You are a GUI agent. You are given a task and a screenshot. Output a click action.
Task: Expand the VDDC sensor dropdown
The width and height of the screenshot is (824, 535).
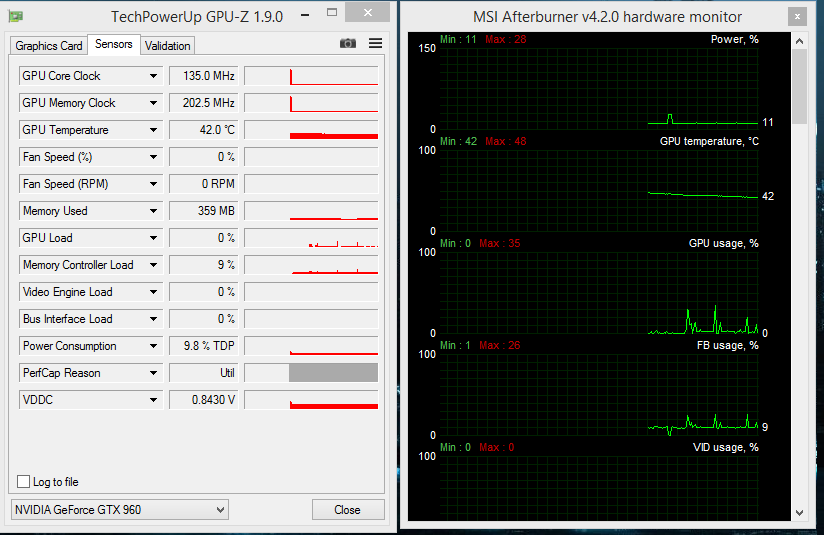(153, 400)
